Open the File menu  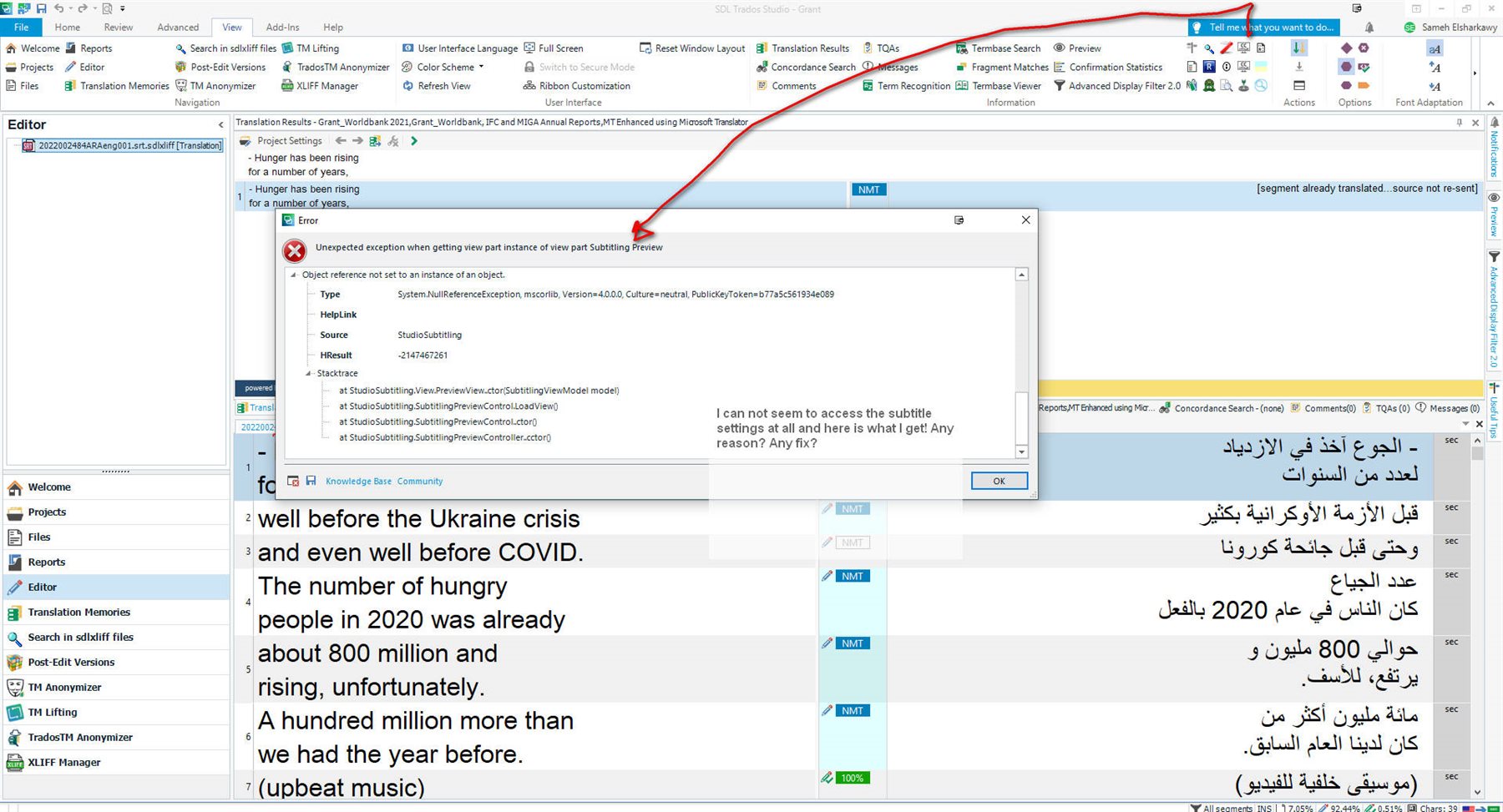22,28
